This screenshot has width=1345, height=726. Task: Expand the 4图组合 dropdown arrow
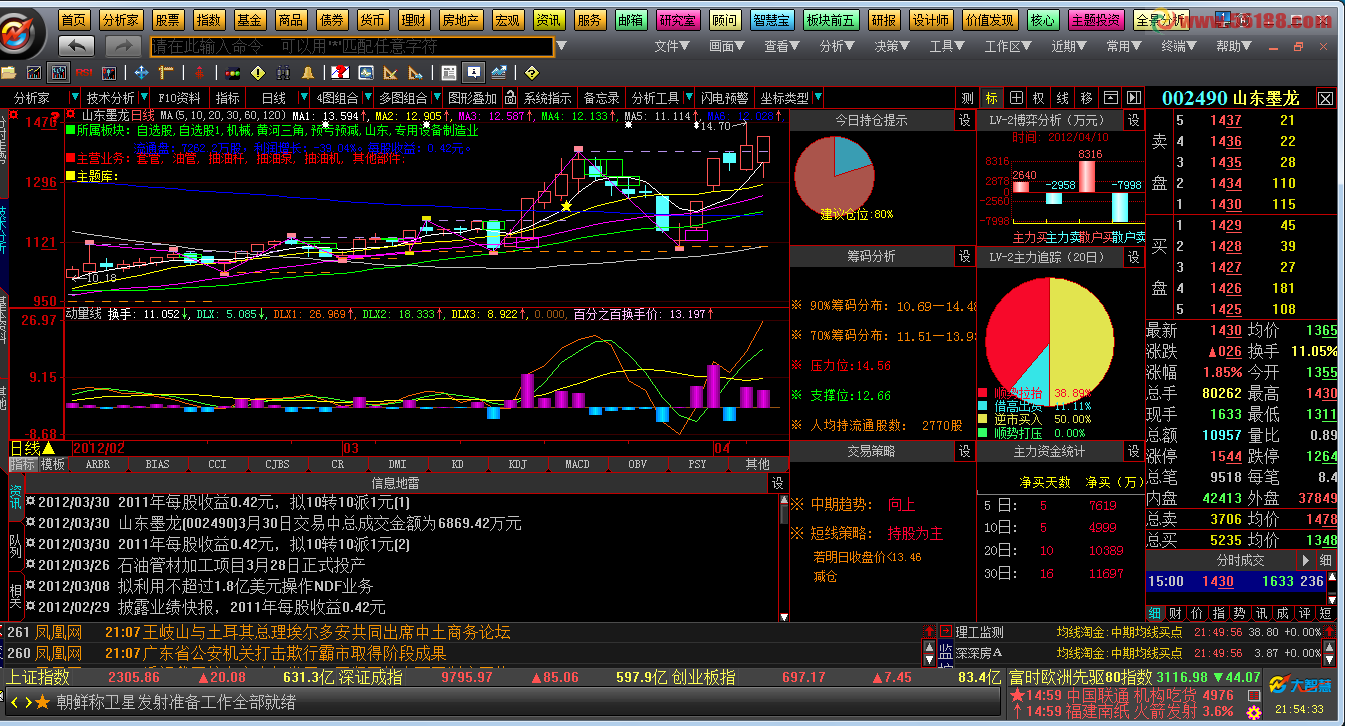point(366,98)
